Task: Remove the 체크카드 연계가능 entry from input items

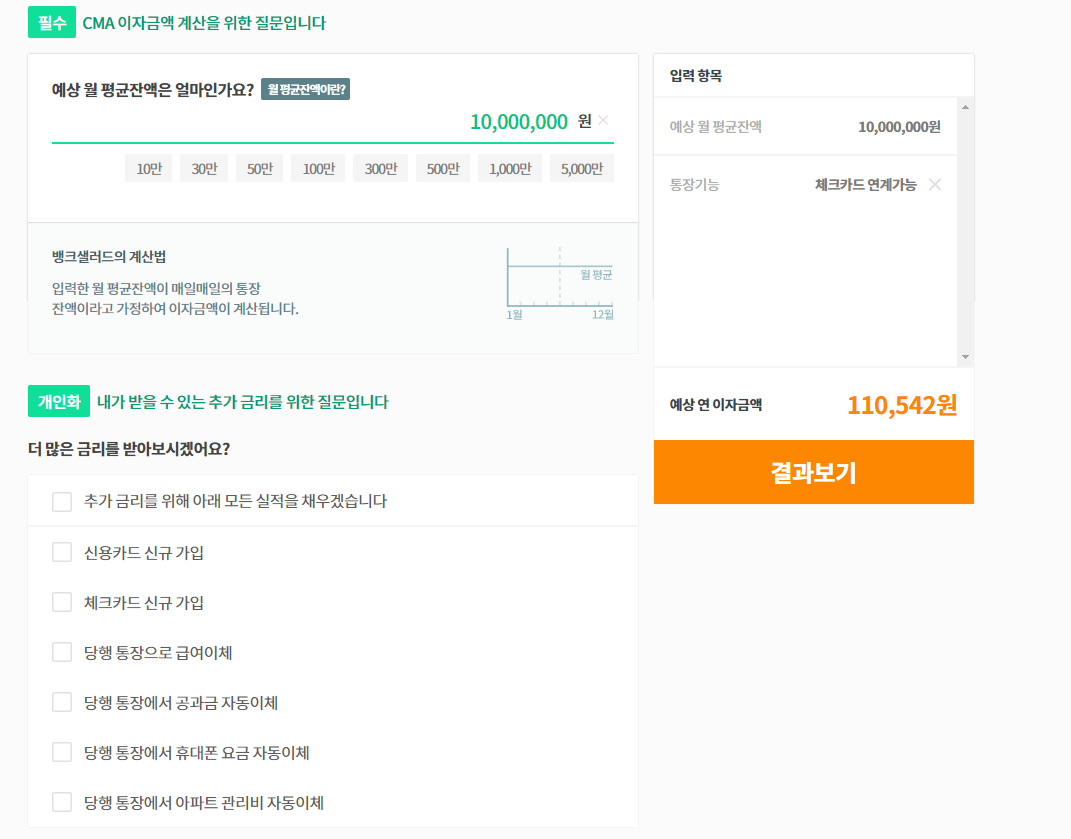Action: click(935, 184)
